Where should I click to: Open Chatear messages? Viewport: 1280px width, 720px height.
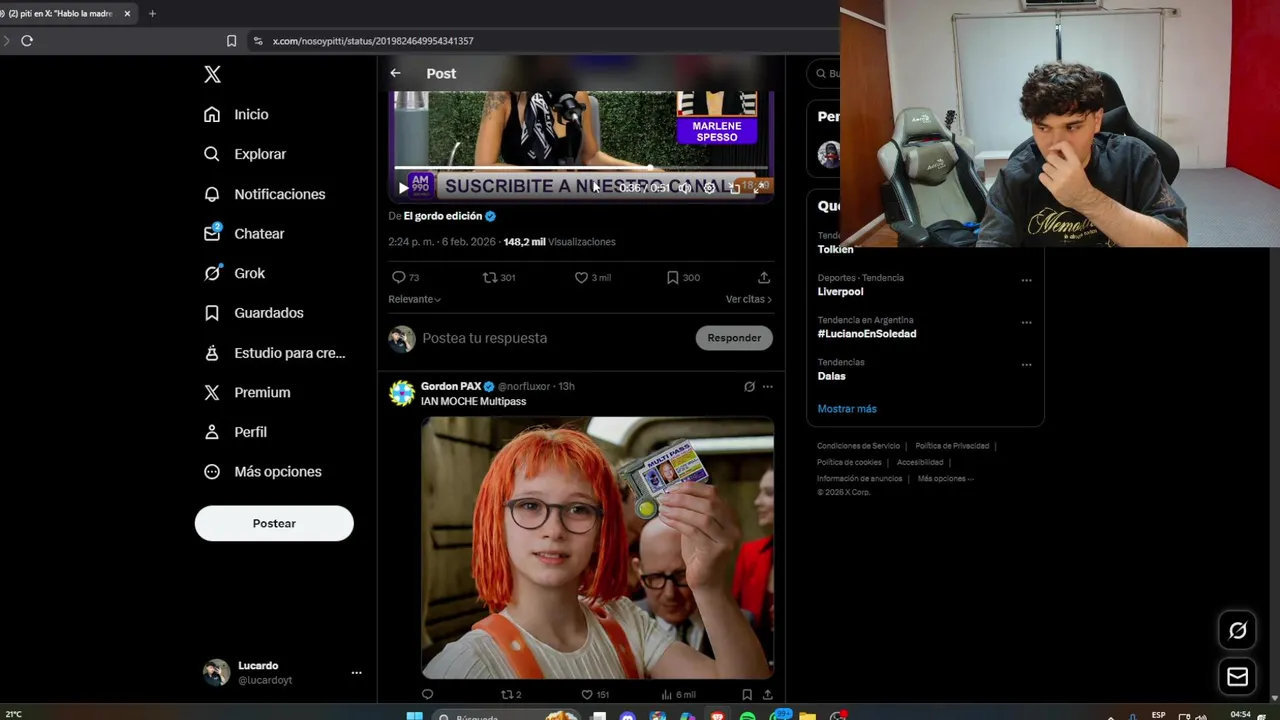(244, 233)
